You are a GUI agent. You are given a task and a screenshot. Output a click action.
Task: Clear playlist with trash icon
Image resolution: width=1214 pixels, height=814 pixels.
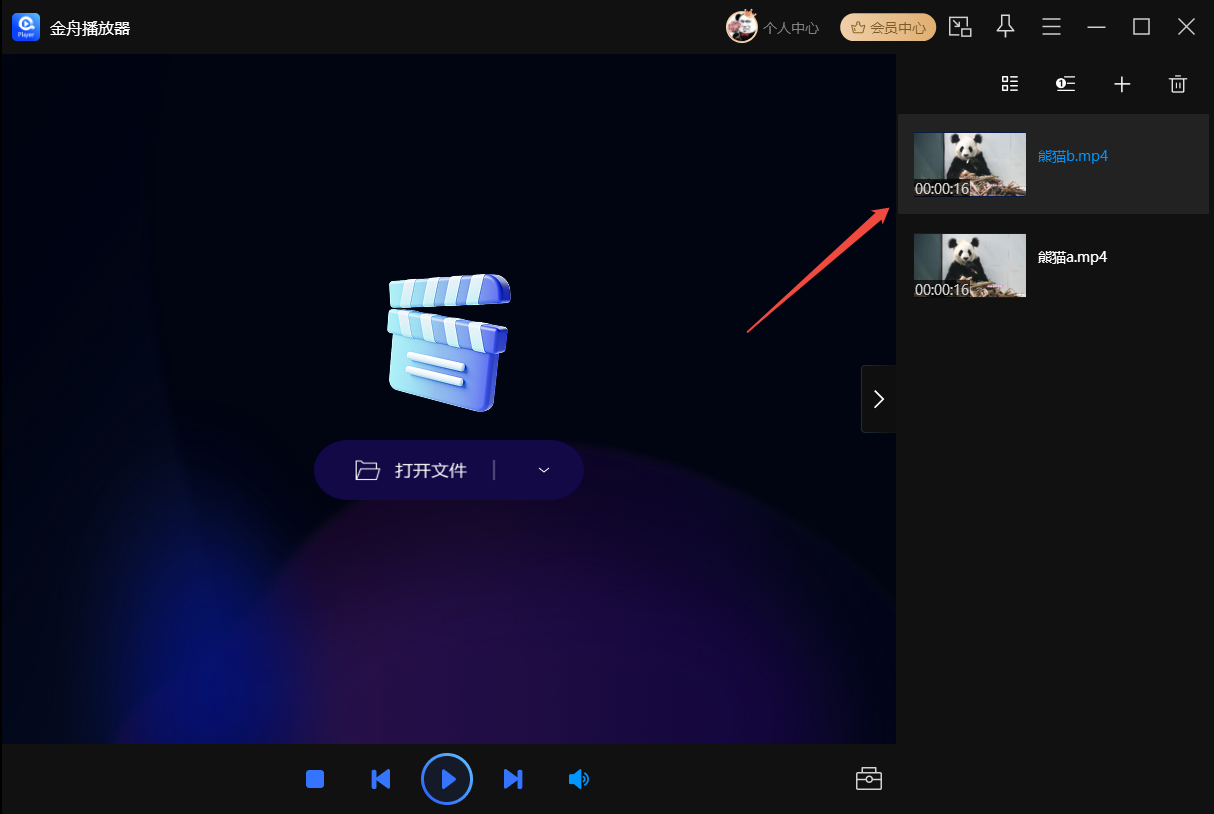tap(1178, 84)
